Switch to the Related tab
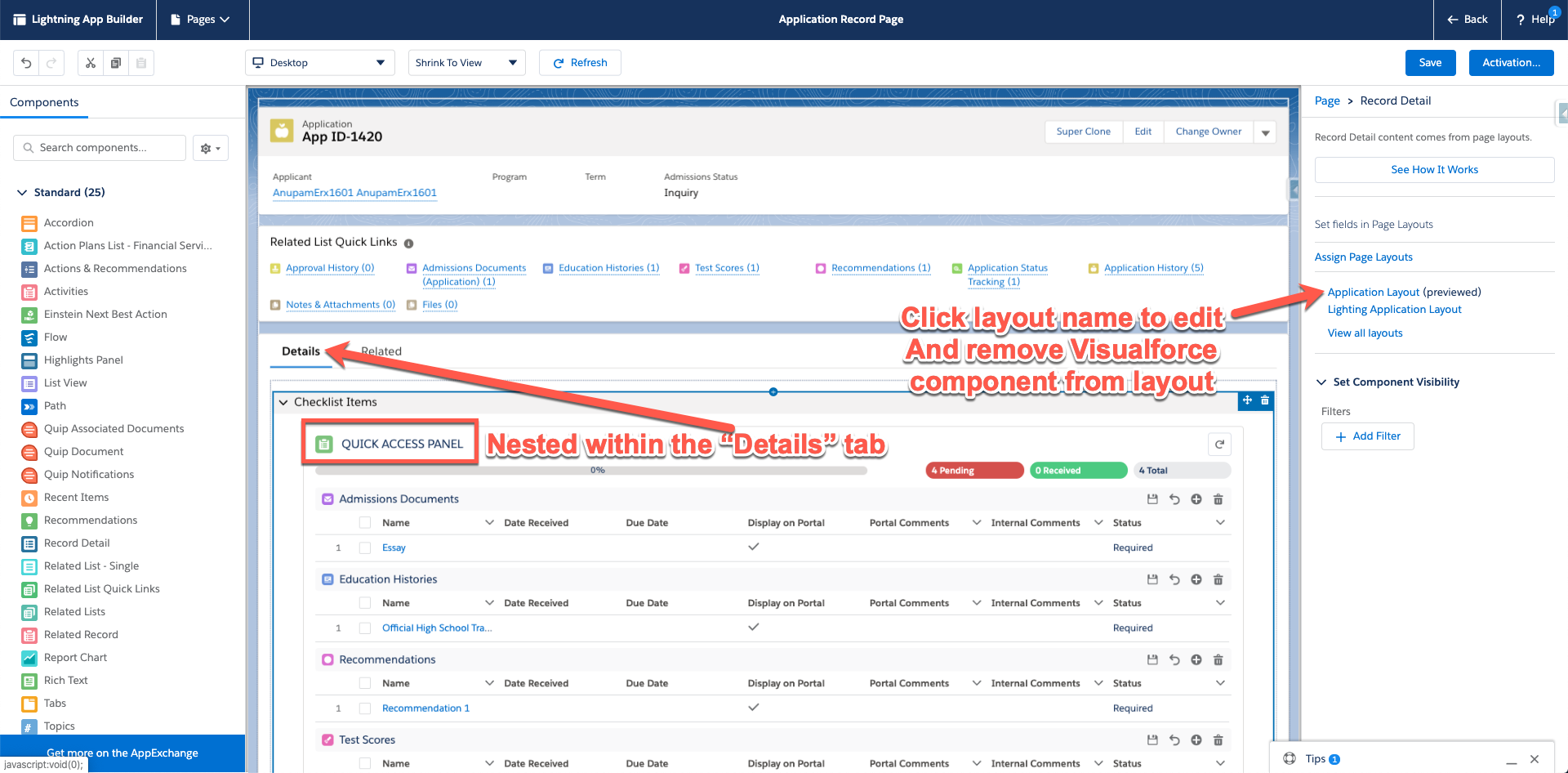 pos(381,351)
